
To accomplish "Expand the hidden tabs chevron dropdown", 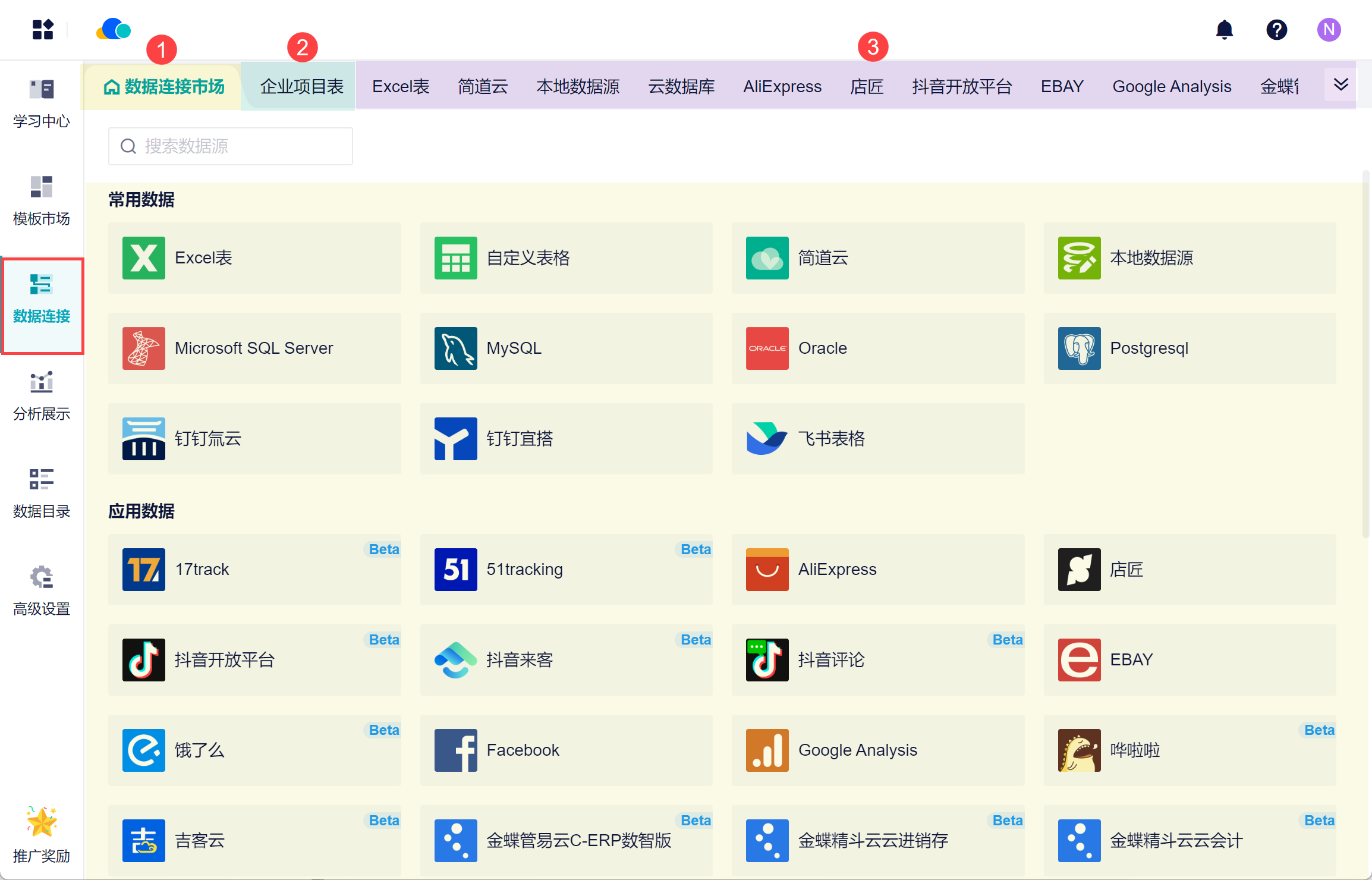I will click(1340, 85).
